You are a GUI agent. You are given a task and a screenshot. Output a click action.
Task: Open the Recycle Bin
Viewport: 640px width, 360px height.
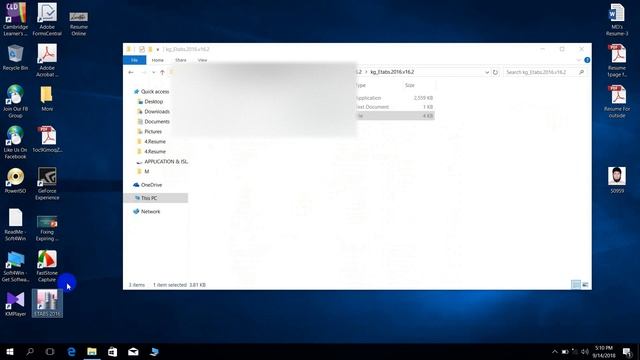click(16, 58)
